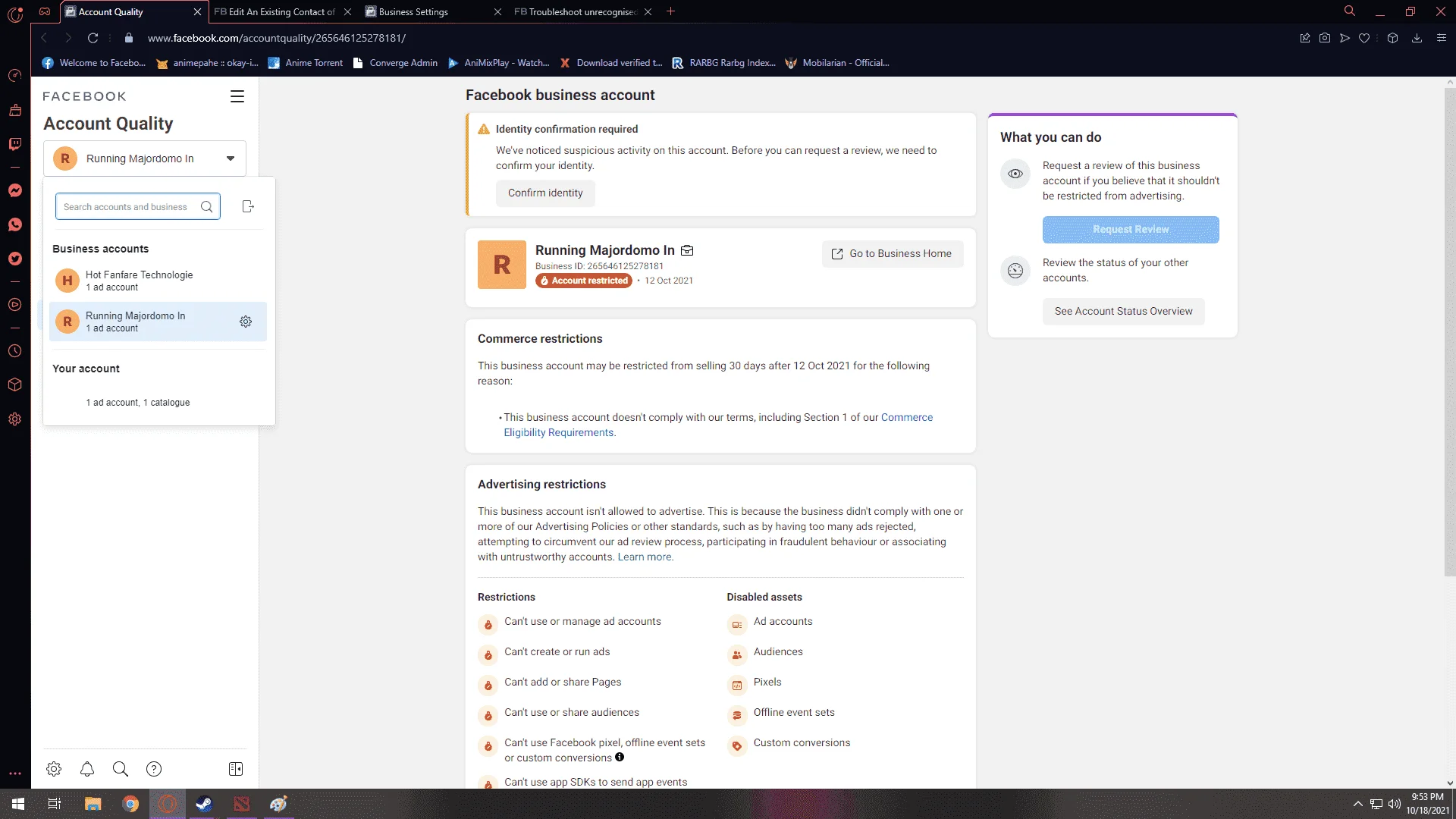Click See Account Status Overview button
The width and height of the screenshot is (1456, 819).
1123,312
